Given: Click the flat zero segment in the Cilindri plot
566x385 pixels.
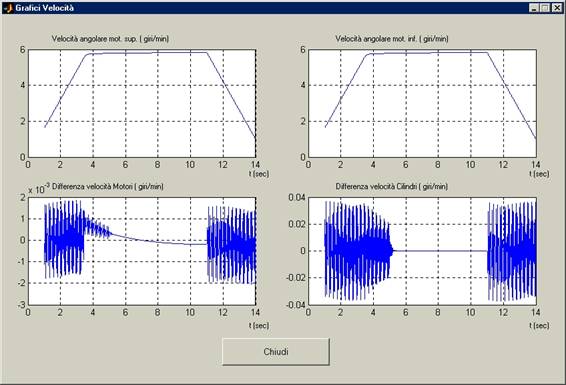Looking at the screenshot, I should tap(440, 251).
